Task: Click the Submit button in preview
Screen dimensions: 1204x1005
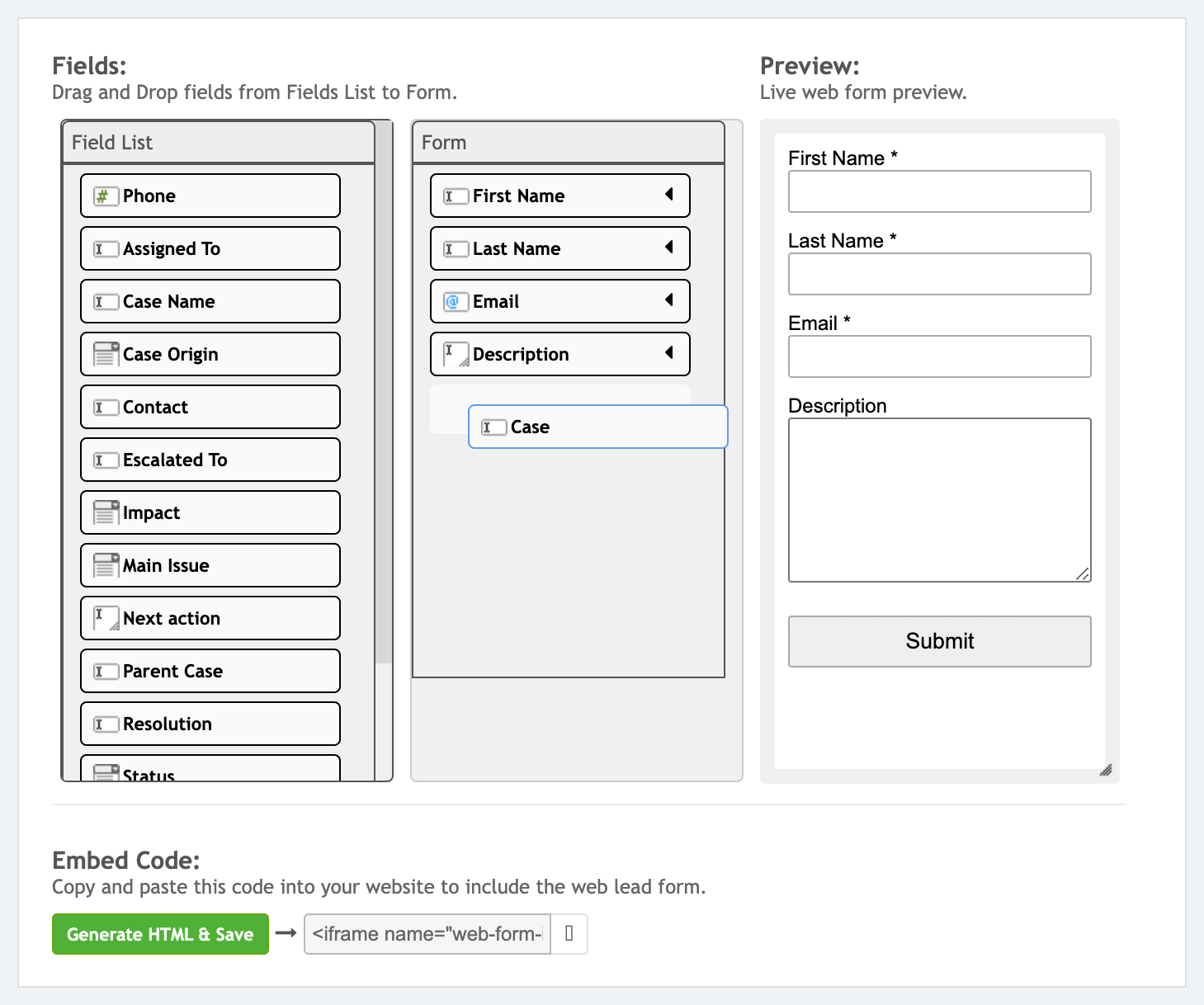Action: (939, 641)
